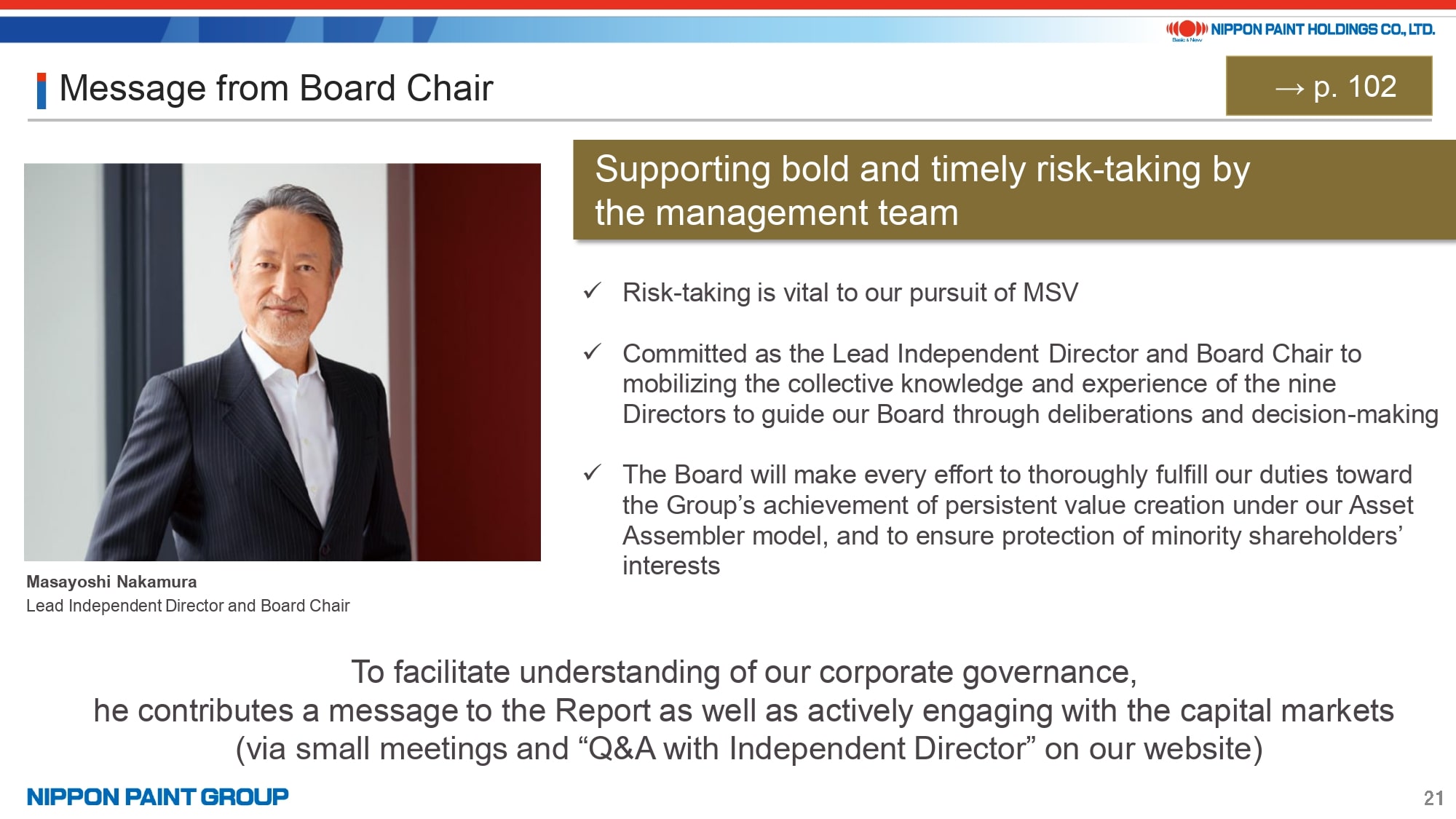The image size is (1456, 819).
Task: Click the red-blue marker beside the slide title
Action: [x=41, y=90]
